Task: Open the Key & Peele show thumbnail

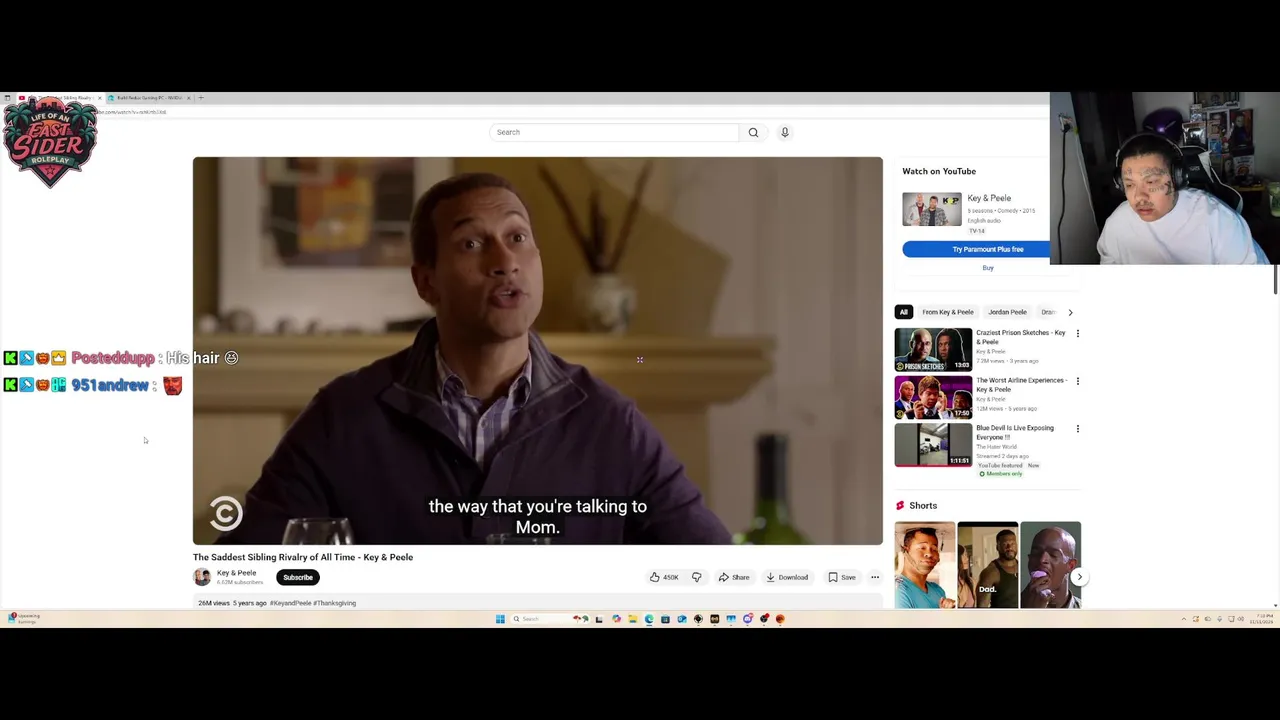Action: 932,209
